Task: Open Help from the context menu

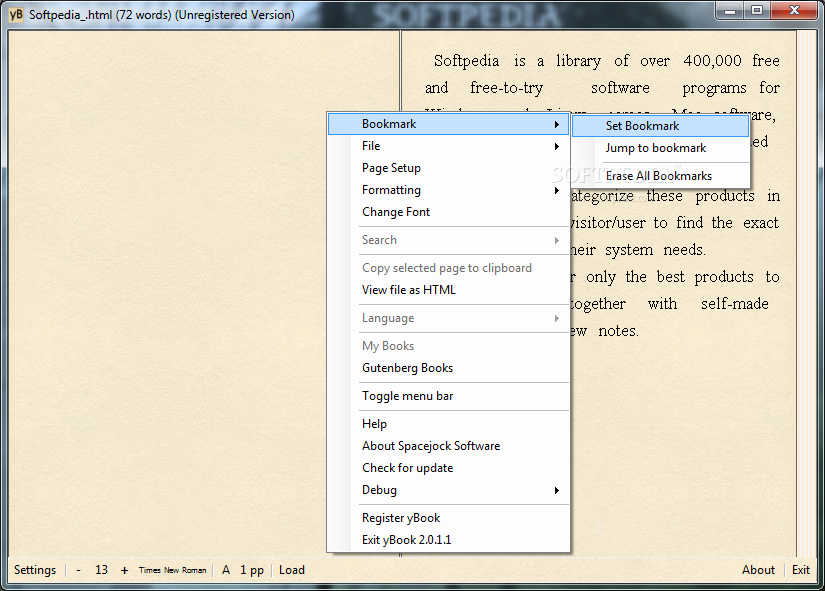Action: click(447, 424)
